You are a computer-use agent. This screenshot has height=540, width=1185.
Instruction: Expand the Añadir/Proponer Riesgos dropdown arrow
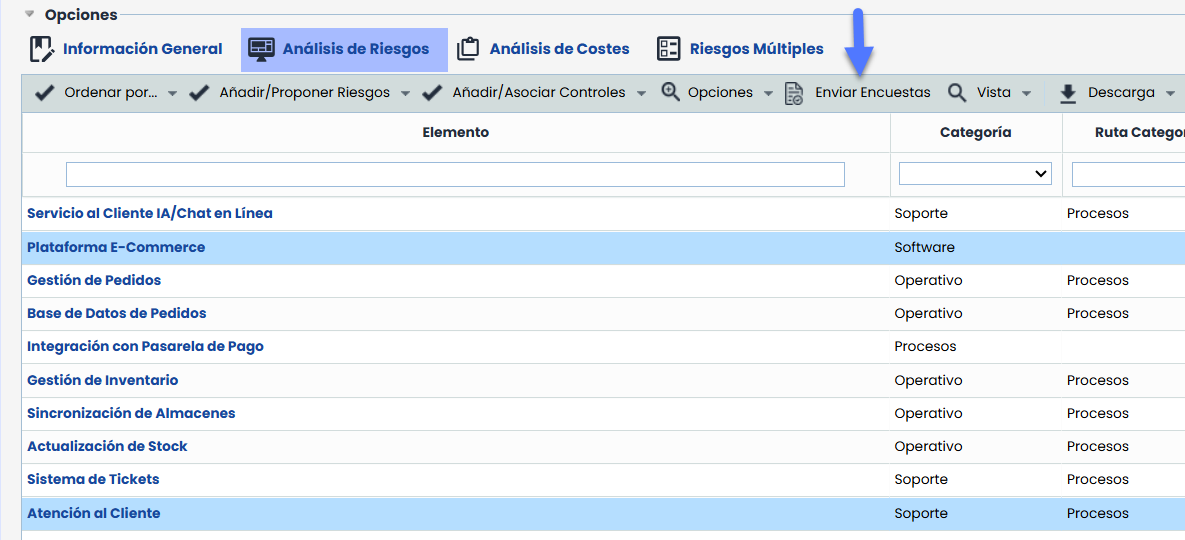[405, 94]
